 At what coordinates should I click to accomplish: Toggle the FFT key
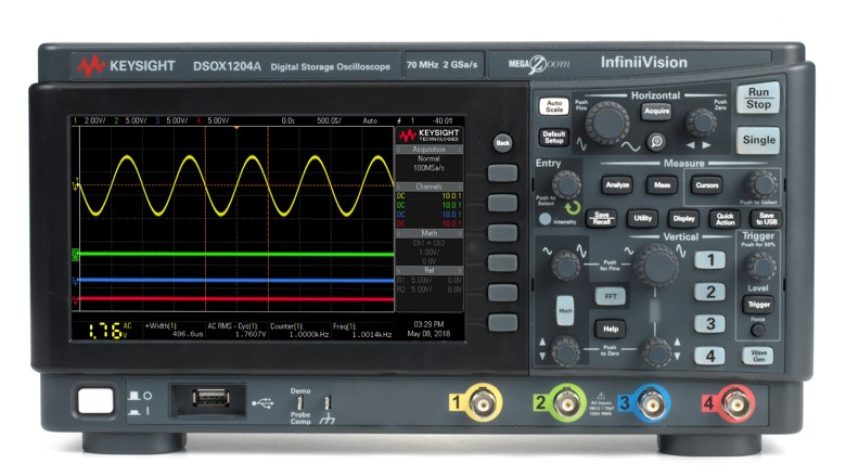pos(610,296)
